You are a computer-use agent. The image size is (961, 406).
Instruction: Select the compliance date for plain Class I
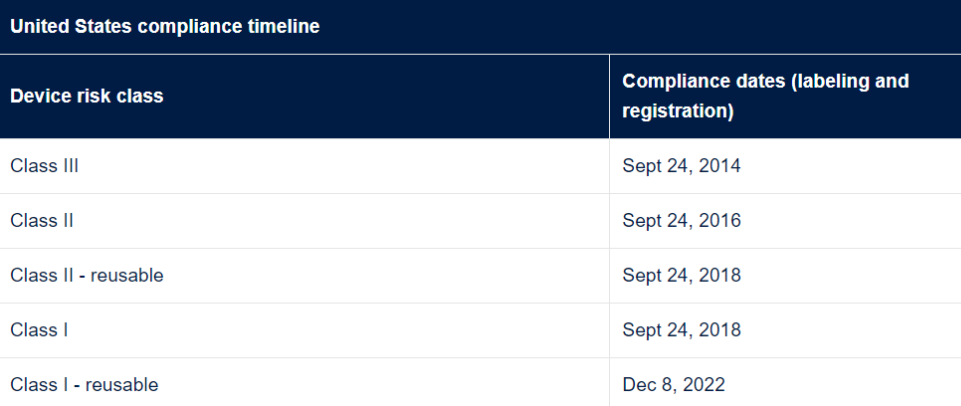pos(681,329)
